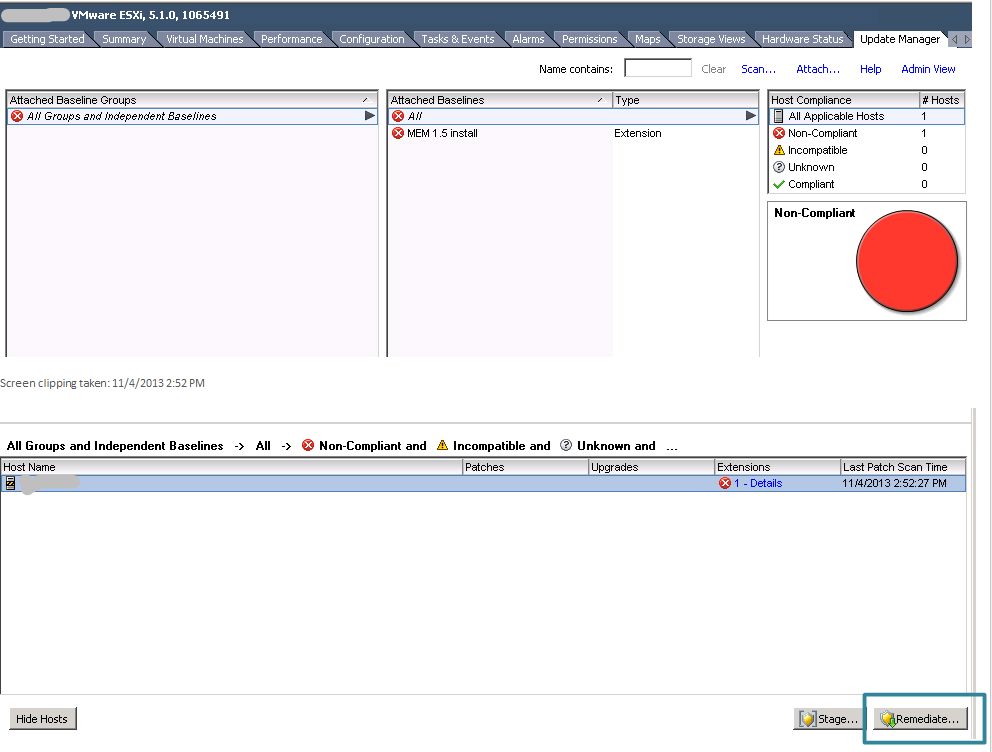Click the Hide Hosts button

pyautogui.click(x=42, y=719)
